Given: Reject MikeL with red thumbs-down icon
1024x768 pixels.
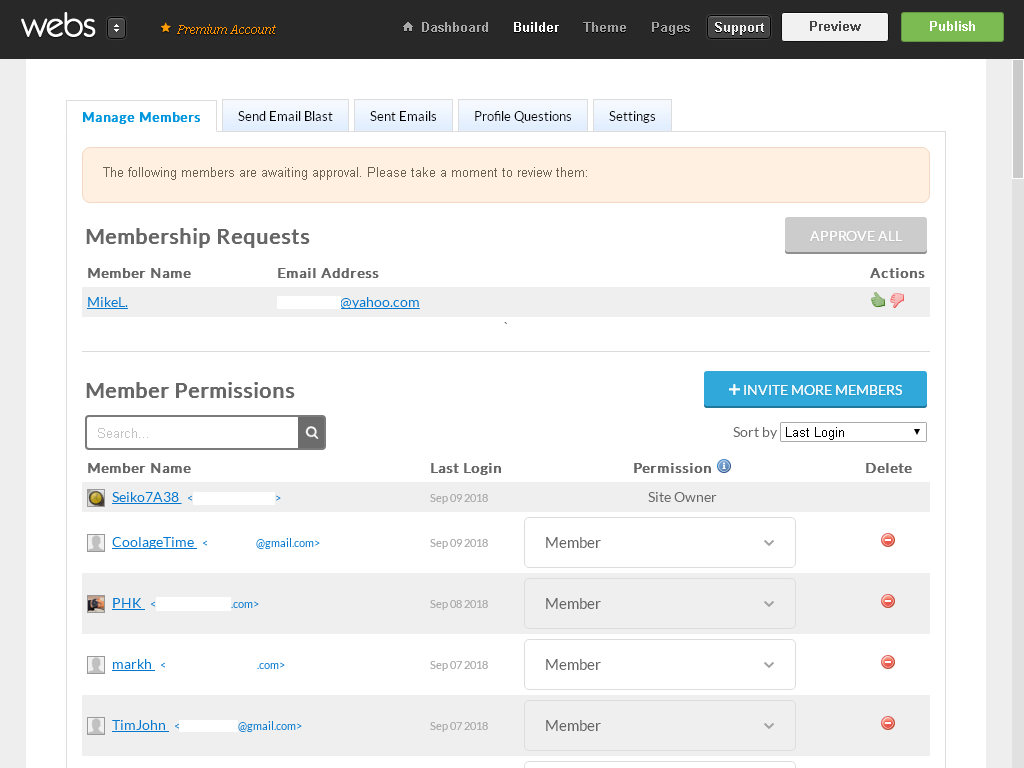Looking at the screenshot, I should (897, 300).
